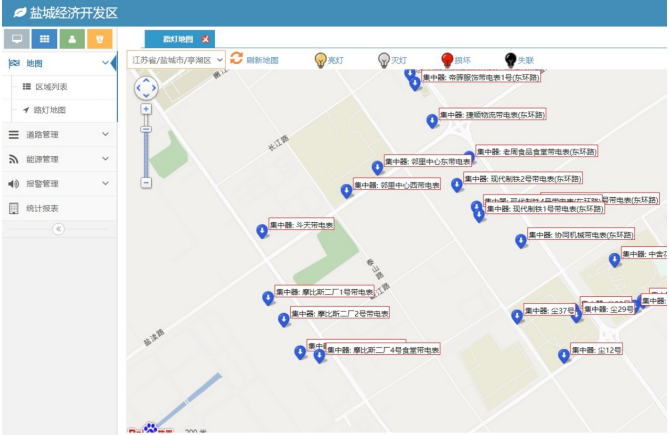Click the blue grid icon button
Screen dimensions: 669x435
click(x=44, y=39)
